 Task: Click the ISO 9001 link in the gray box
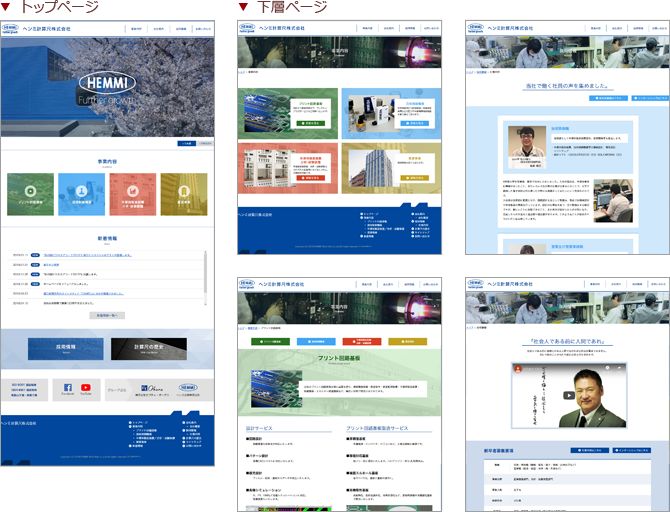[24, 385]
